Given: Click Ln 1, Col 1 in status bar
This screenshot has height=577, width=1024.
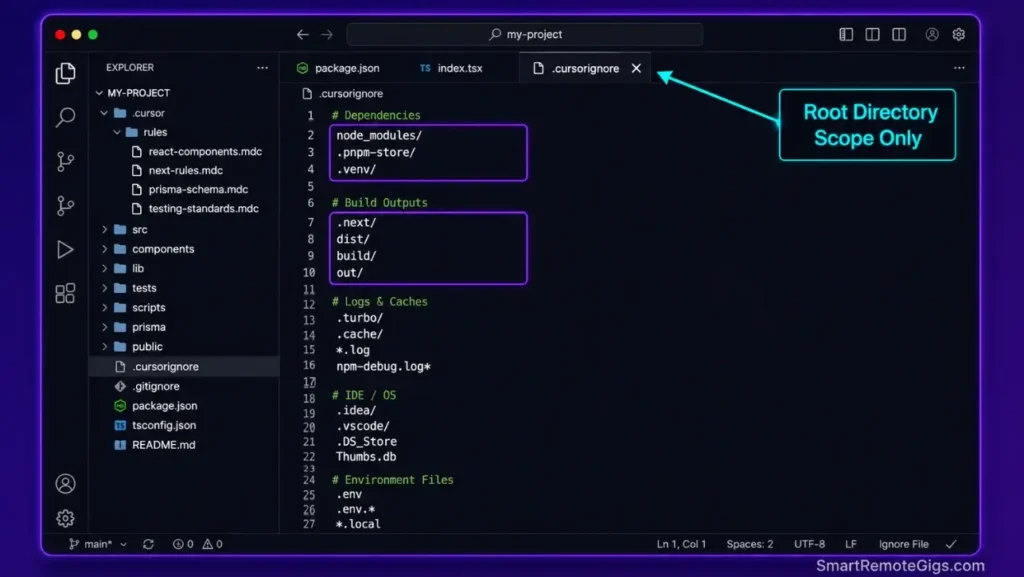Looking at the screenshot, I should 681,544.
